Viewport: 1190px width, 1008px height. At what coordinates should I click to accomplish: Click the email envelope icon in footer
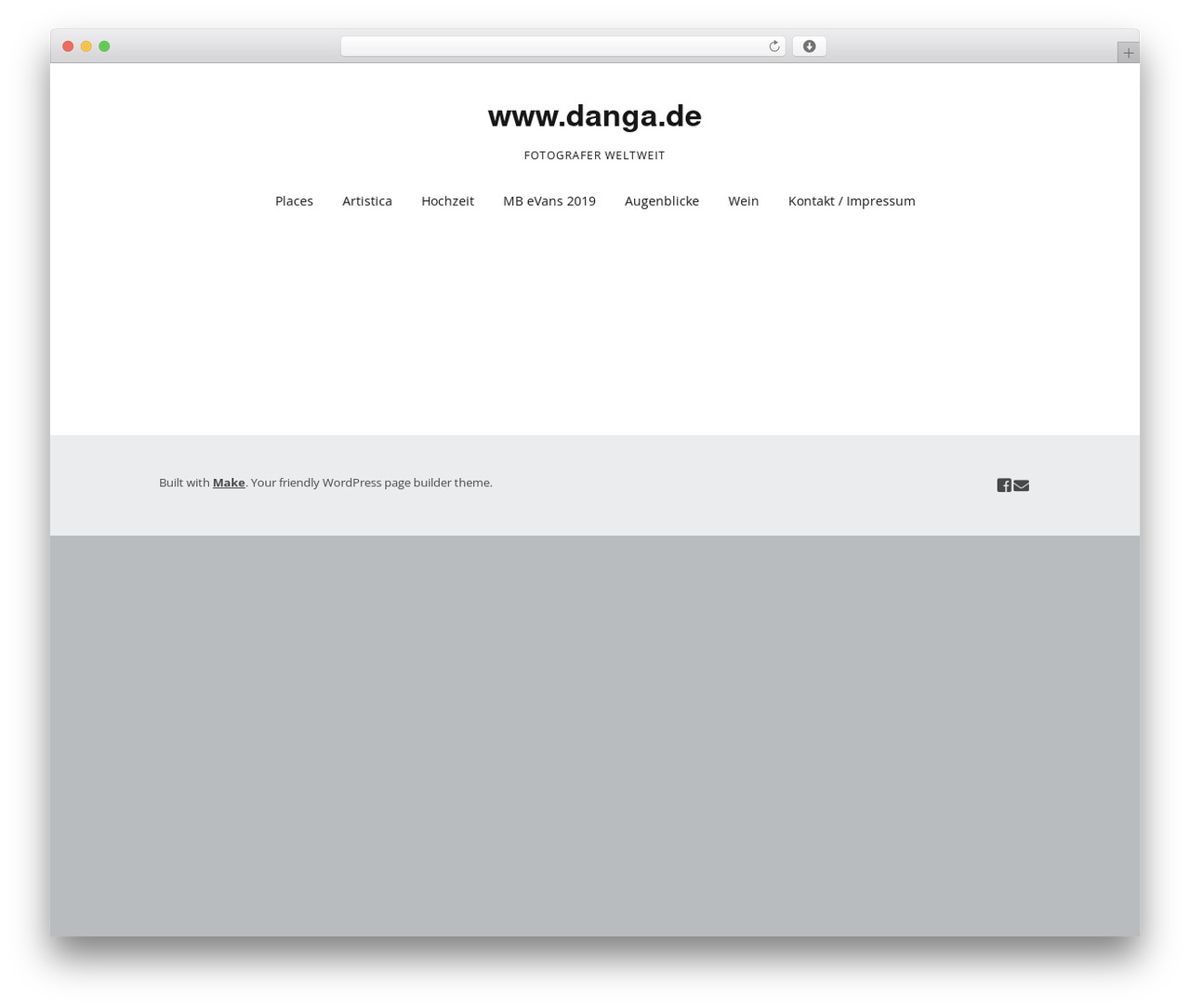1021,485
